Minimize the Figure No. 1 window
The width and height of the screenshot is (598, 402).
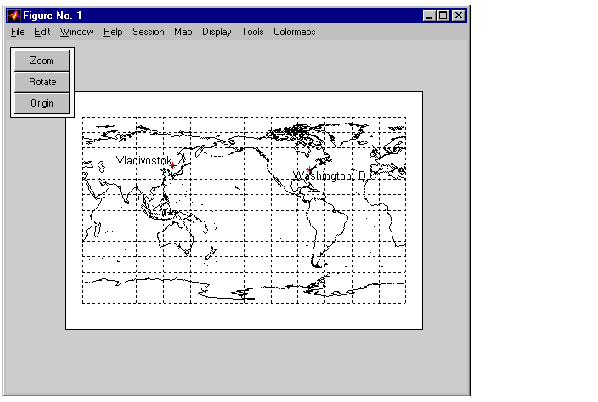[429, 16]
